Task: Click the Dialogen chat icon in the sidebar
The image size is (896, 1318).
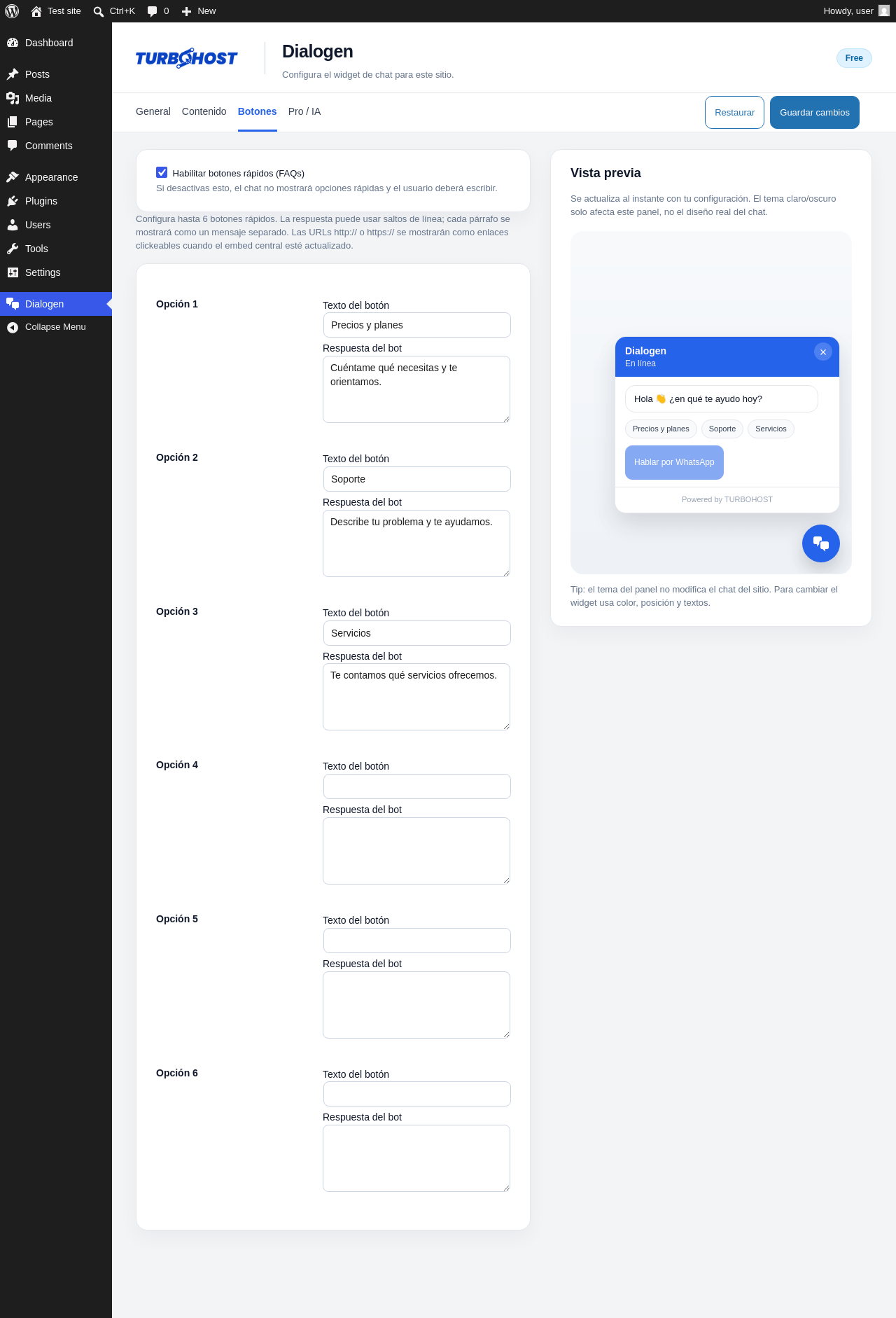Action: [x=13, y=304]
